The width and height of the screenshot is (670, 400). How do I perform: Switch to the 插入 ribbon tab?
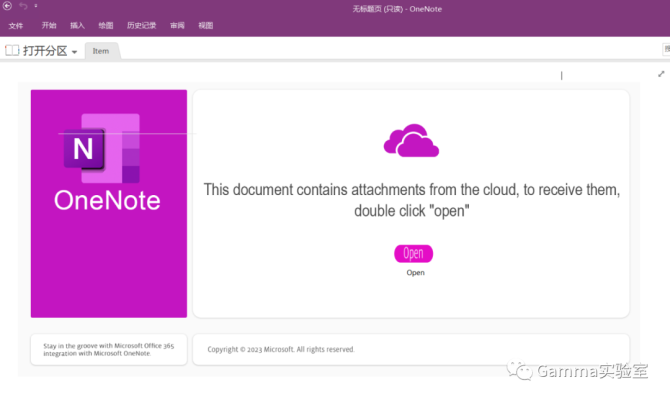tap(77, 25)
